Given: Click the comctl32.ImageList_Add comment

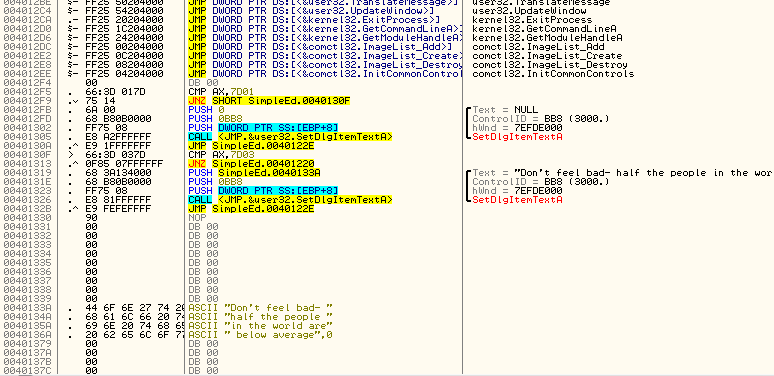Looking at the screenshot, I should point(538,47).
